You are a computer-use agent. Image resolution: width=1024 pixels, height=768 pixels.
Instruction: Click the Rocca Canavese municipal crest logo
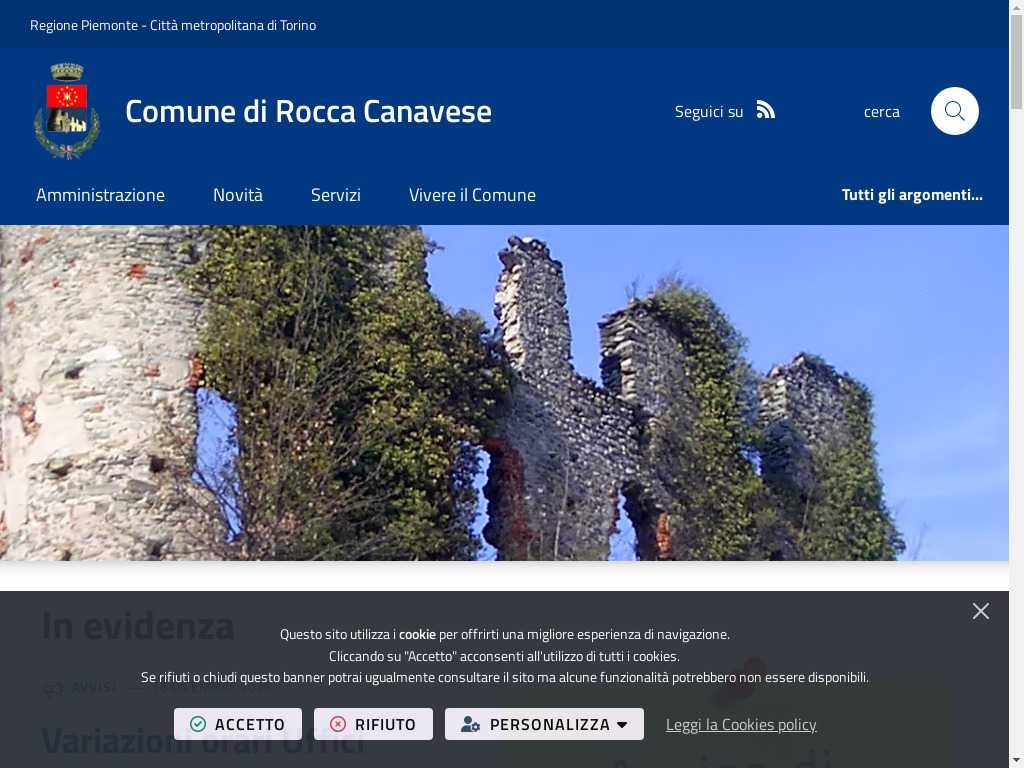67,111
